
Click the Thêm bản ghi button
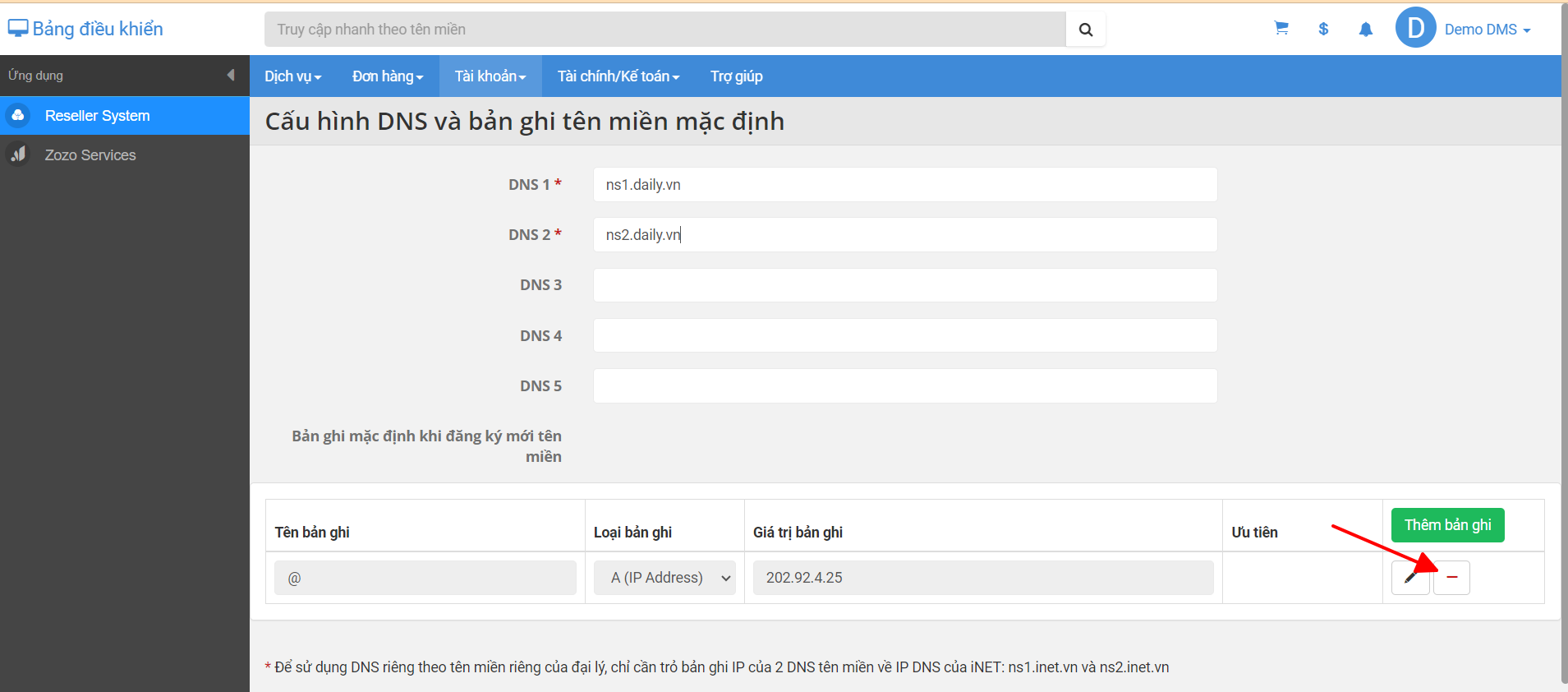click(1447, 525)
